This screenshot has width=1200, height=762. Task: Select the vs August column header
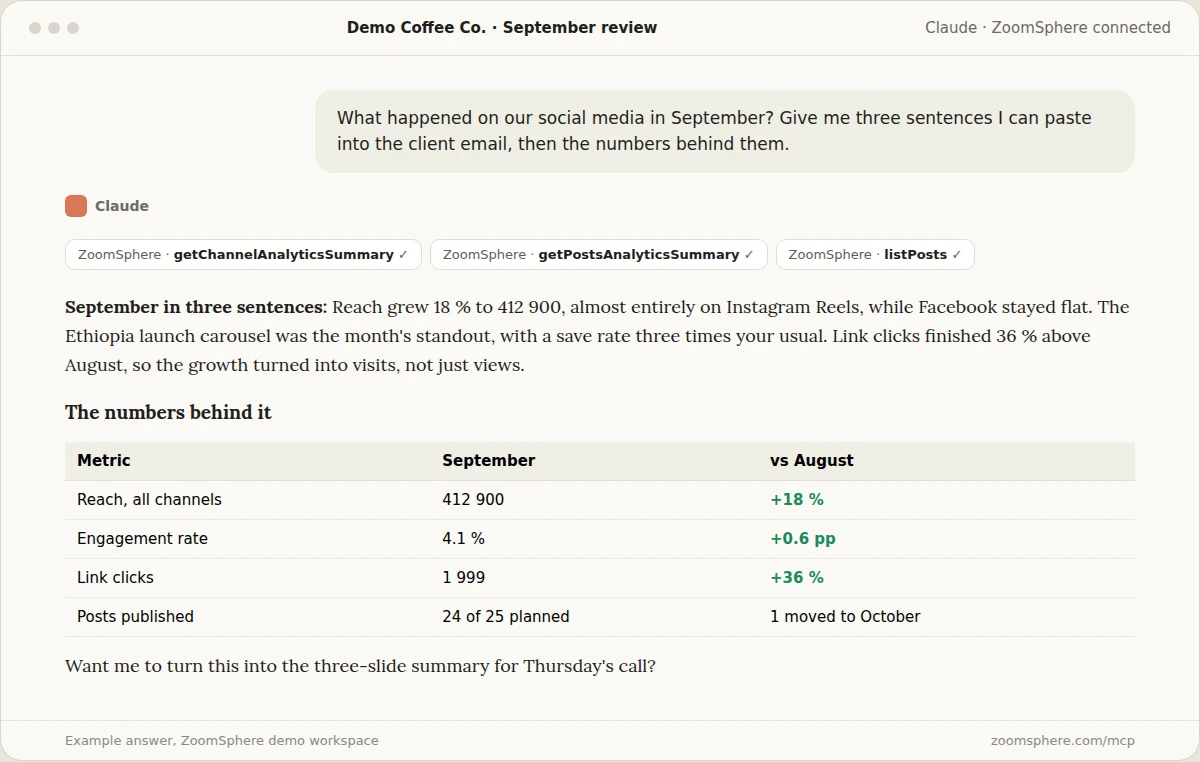(x=812, y=461)
